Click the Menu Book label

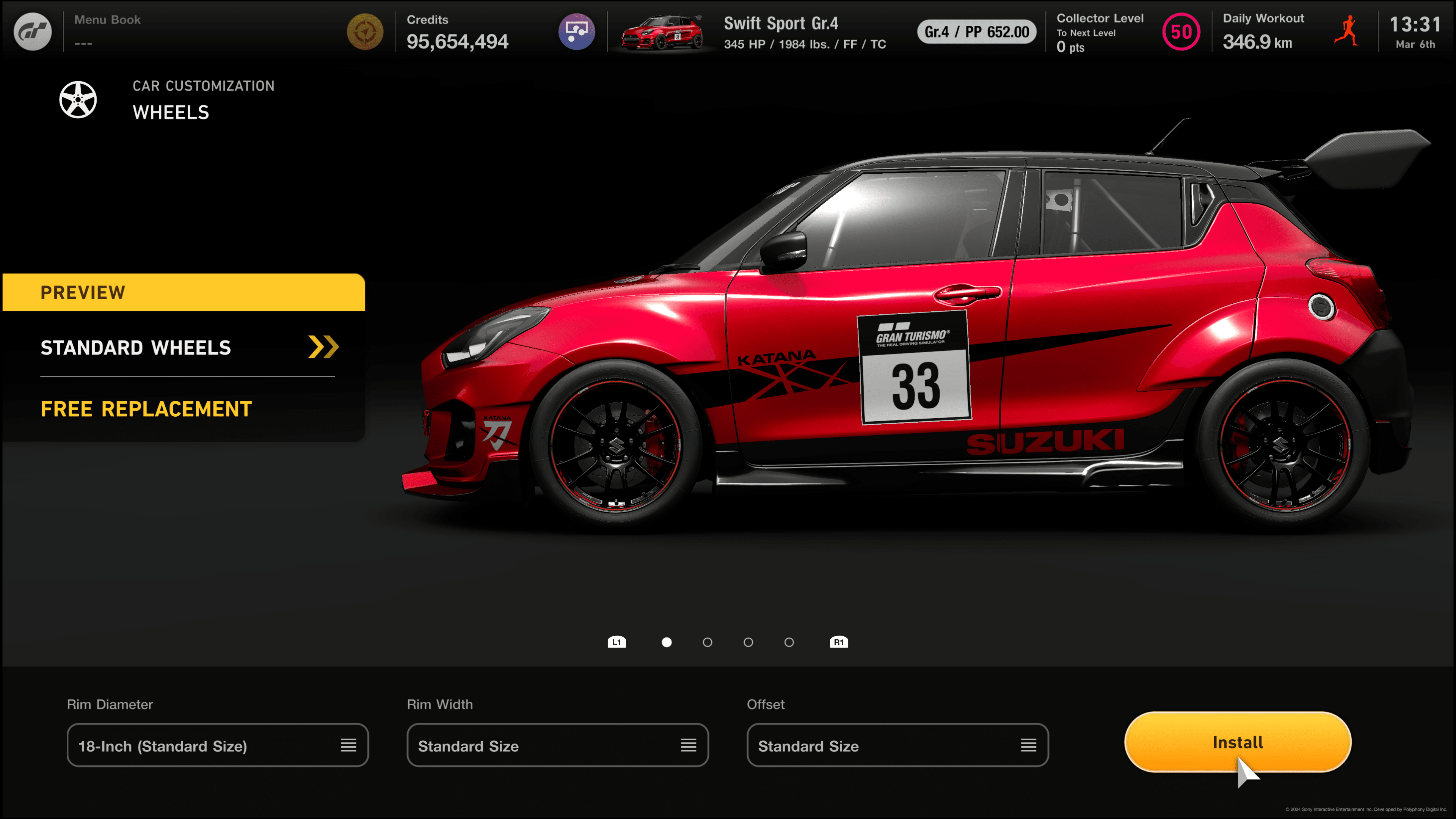[x=107, y=20]
